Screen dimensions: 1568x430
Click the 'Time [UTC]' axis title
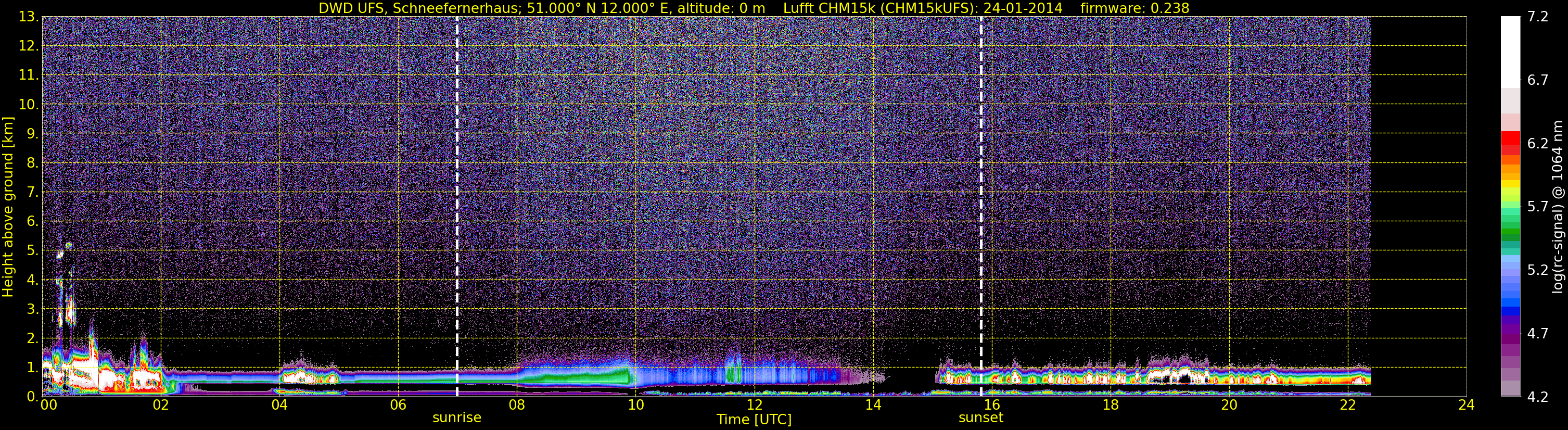click(x=754, y=420)
